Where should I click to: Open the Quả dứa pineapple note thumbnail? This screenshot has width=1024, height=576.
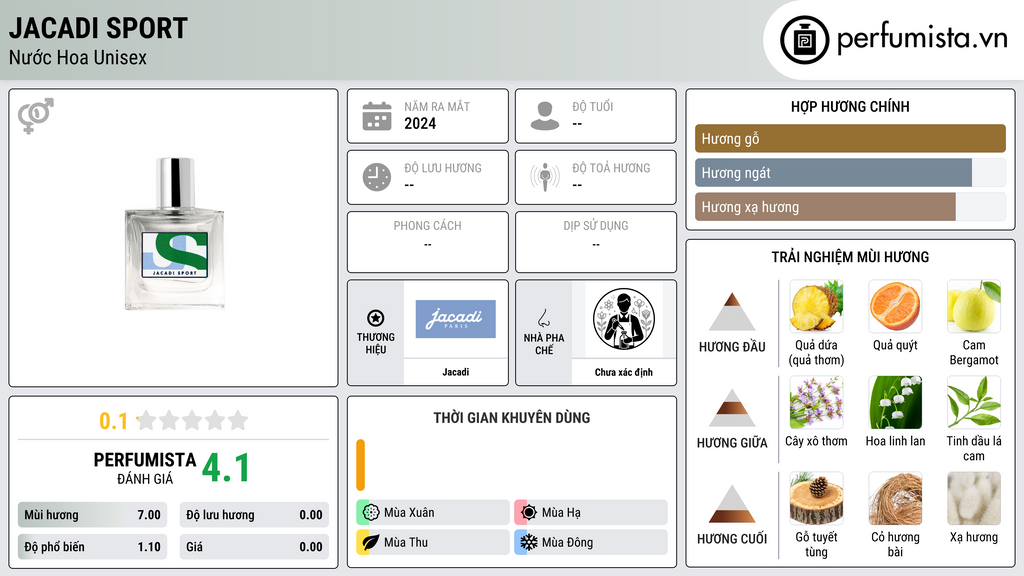click(x=816, y=306)
